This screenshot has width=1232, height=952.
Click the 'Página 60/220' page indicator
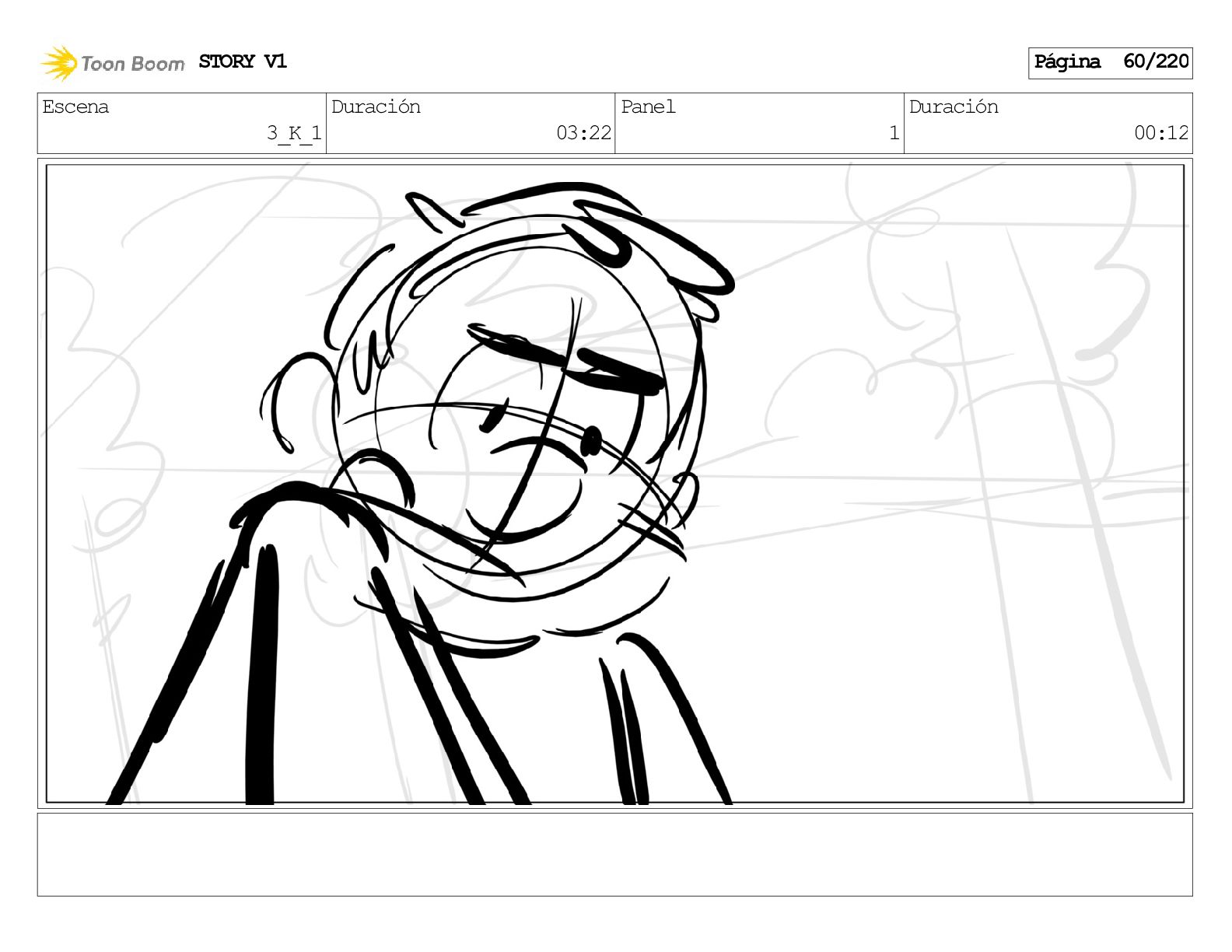(1110, 63)
